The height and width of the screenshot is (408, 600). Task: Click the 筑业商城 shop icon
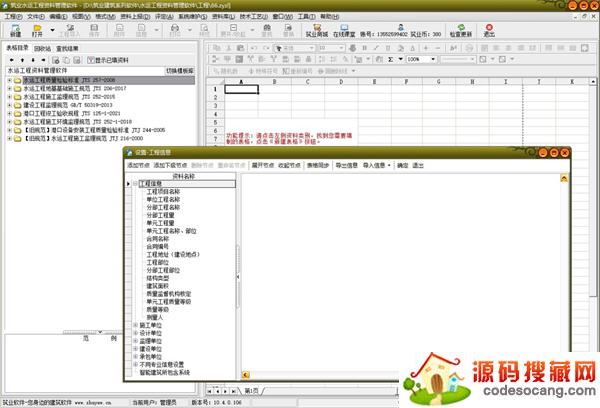point(317,30)
